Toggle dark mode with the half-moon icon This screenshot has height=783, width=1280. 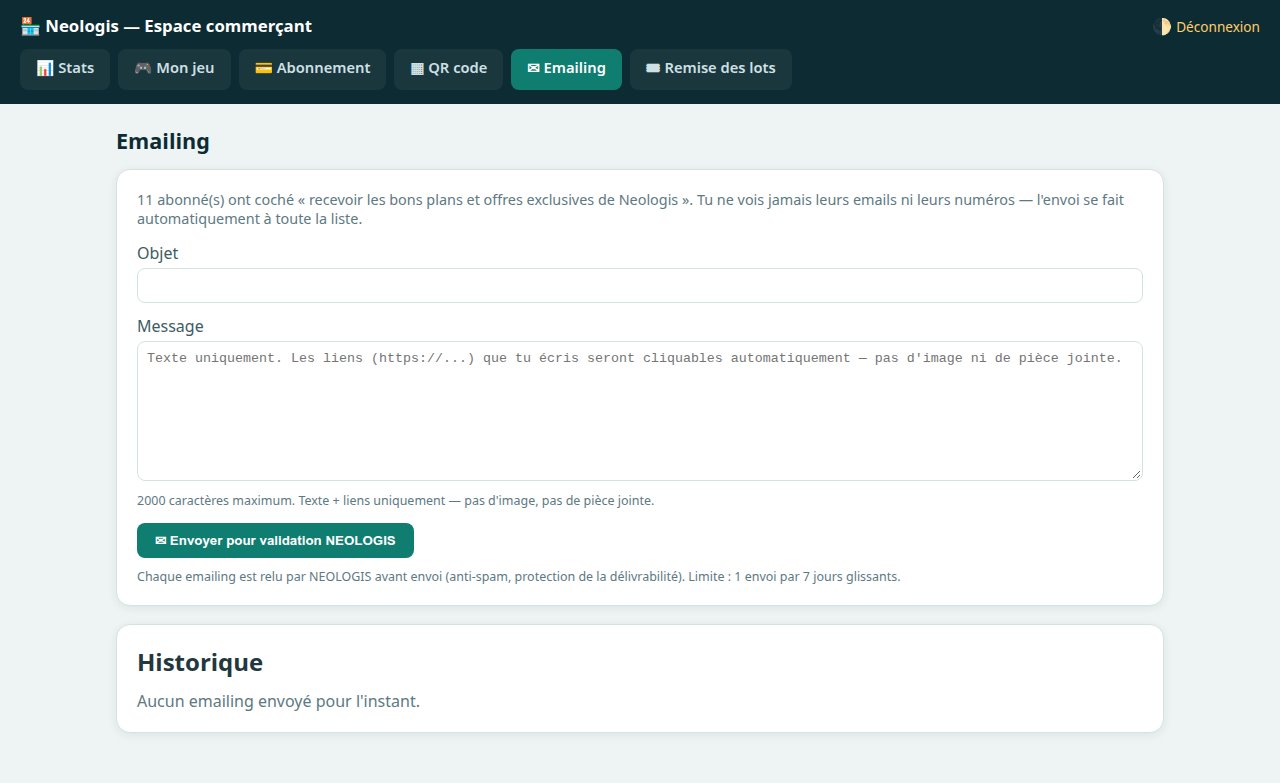tap(1162, 27)
